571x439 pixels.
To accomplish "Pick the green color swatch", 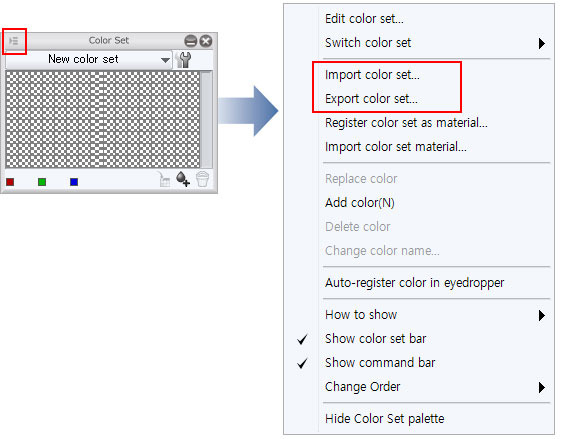I will pos(42,182).
